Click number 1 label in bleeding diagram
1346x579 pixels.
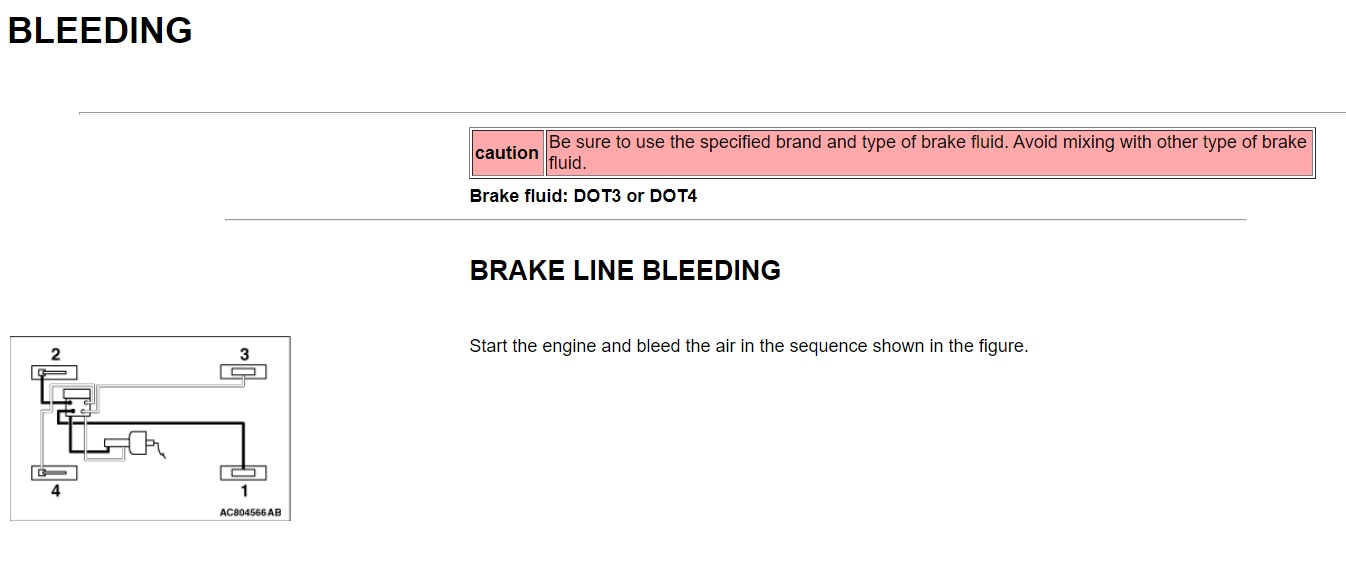pos(244,491)
